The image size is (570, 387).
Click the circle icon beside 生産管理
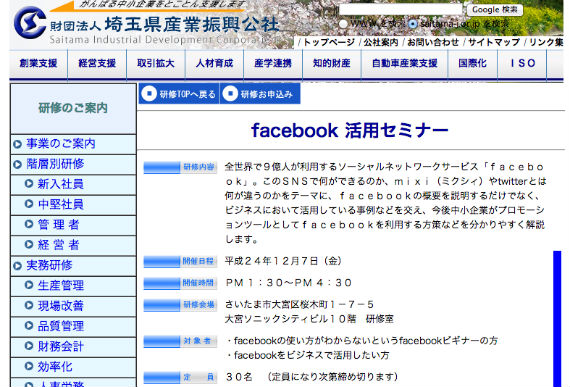(29, 285)
